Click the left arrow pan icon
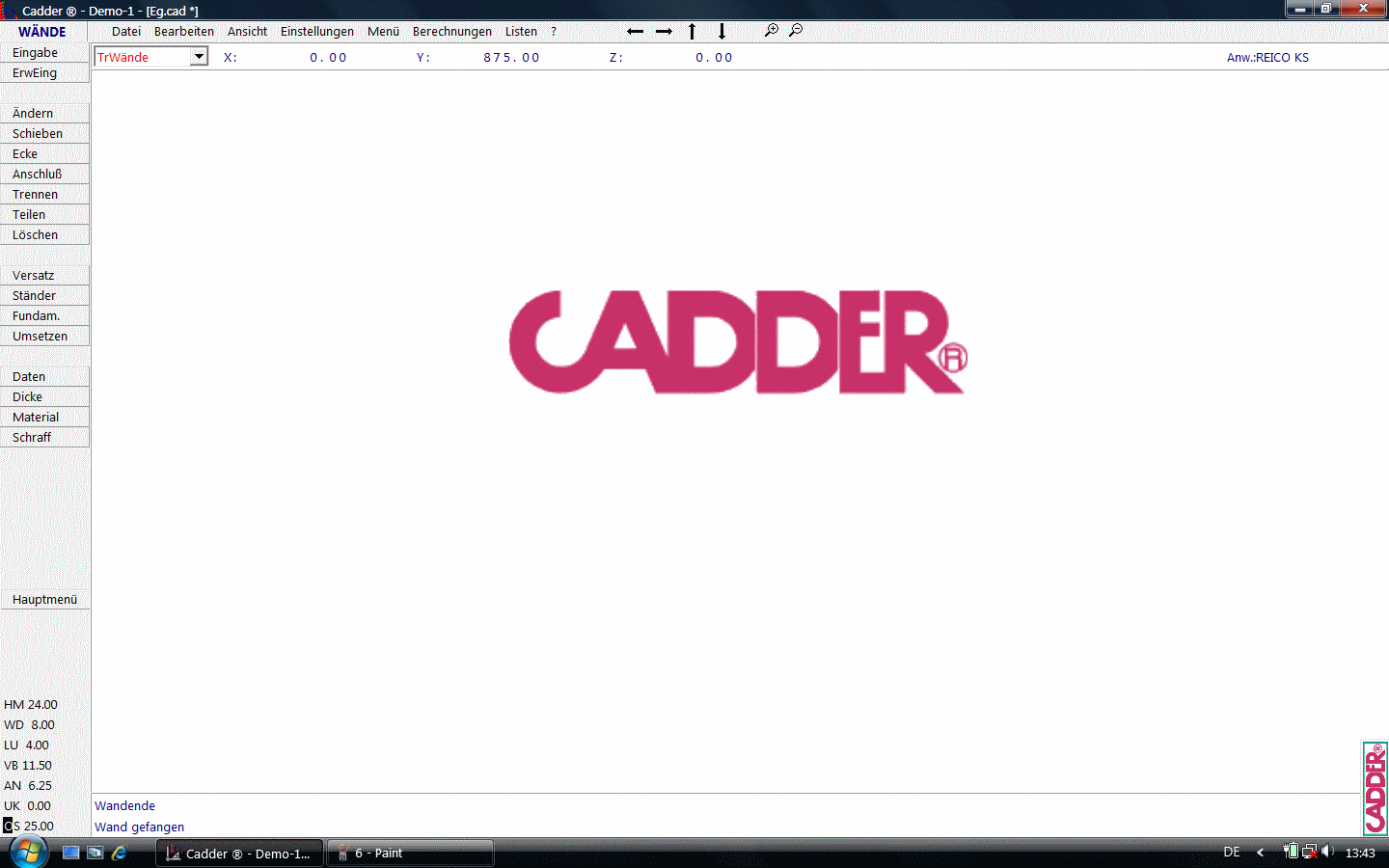This screenshot has width=1389, height=868. [635, 32]
